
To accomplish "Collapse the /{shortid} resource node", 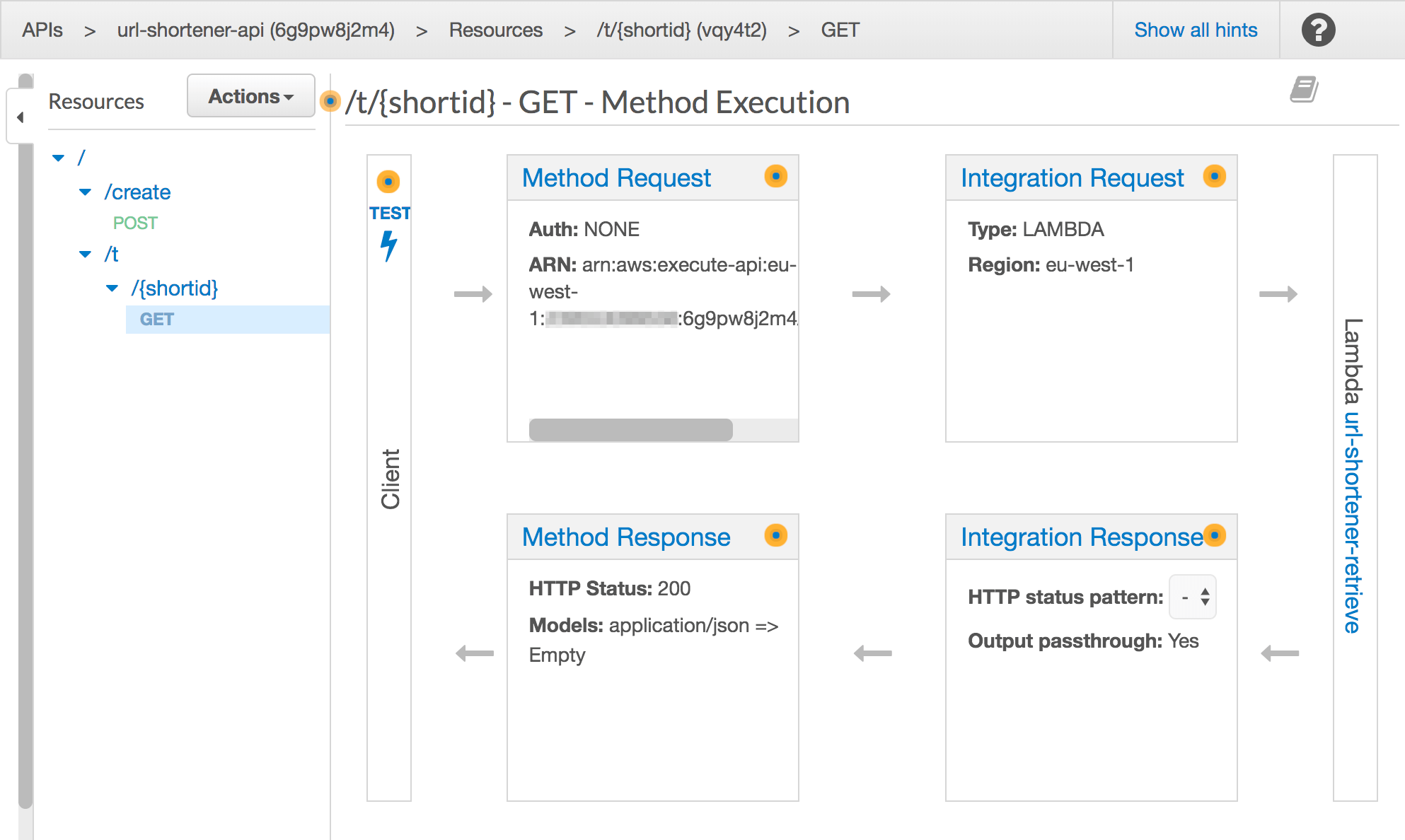I will 111,288.
